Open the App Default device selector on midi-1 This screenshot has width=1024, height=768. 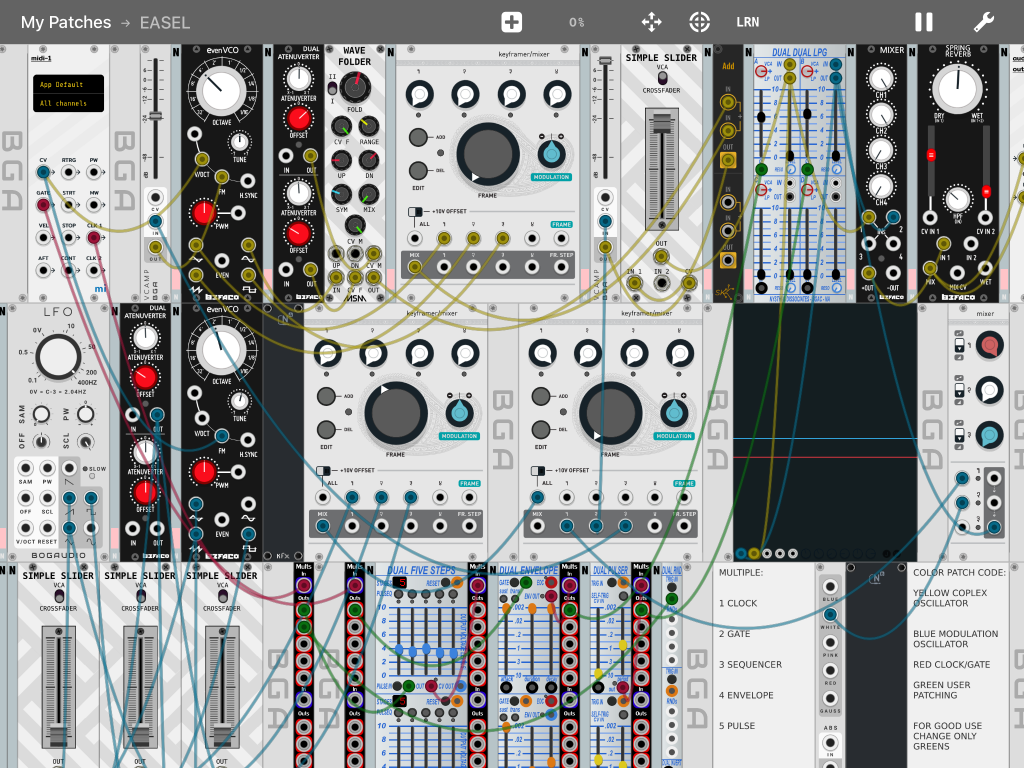[69, 84]
